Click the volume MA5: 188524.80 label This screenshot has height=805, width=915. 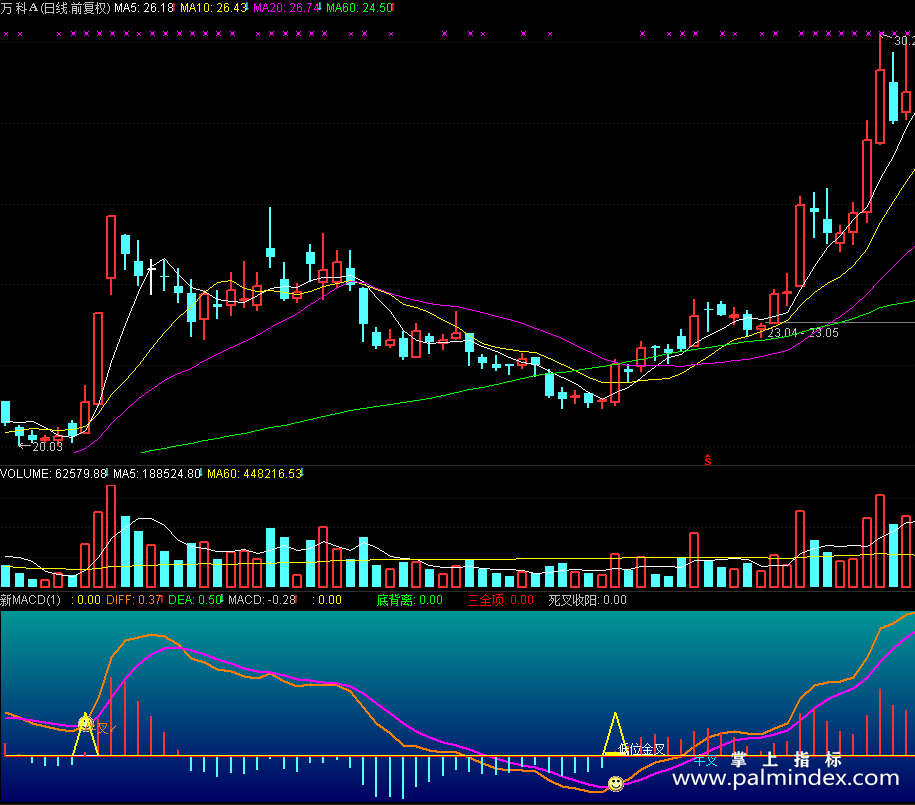coord(156,473)
